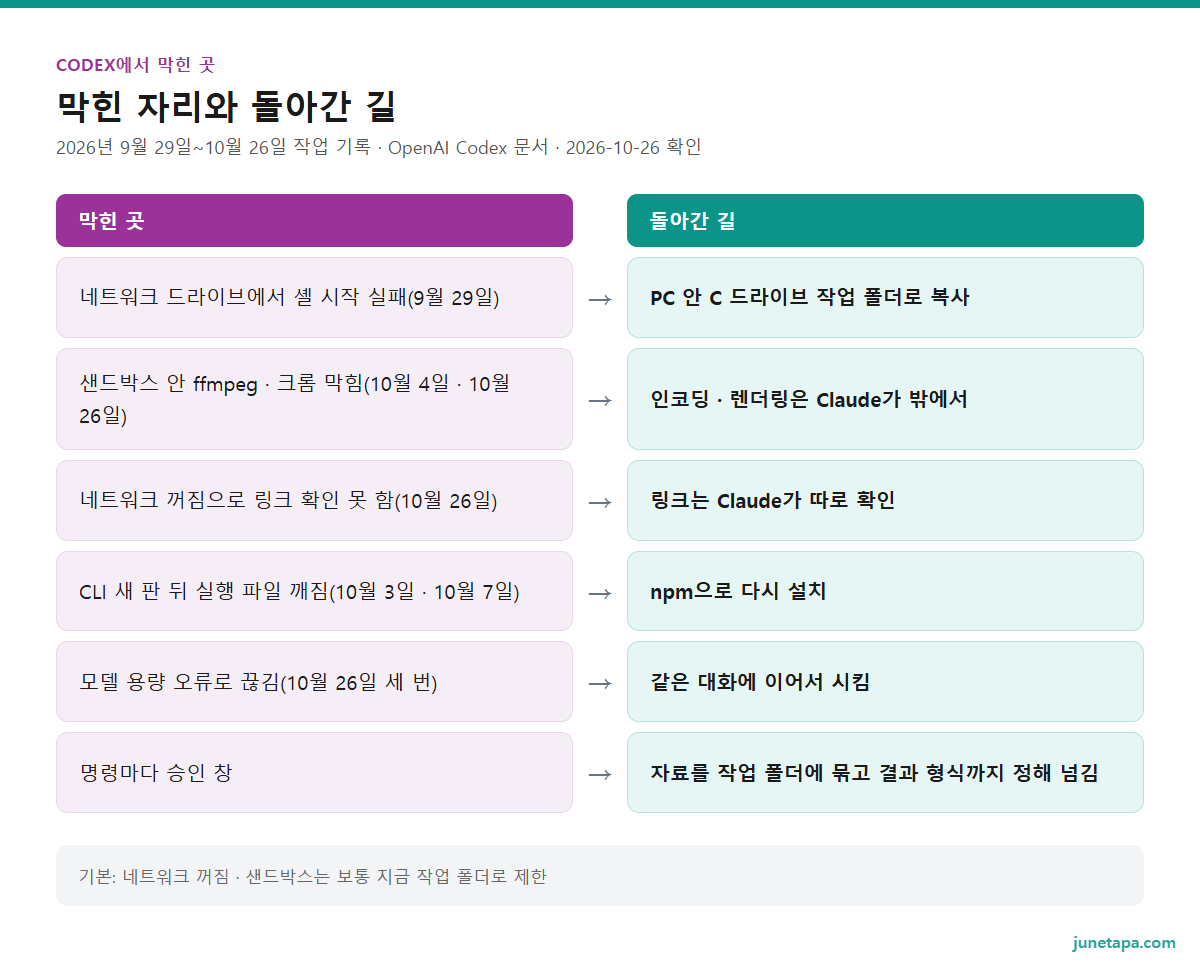This screenshot has height=971, width=1200.
Task: Click the subtitle with date range 2026년 9월 29일~10월 26일
Action: [x=379, y=147]
